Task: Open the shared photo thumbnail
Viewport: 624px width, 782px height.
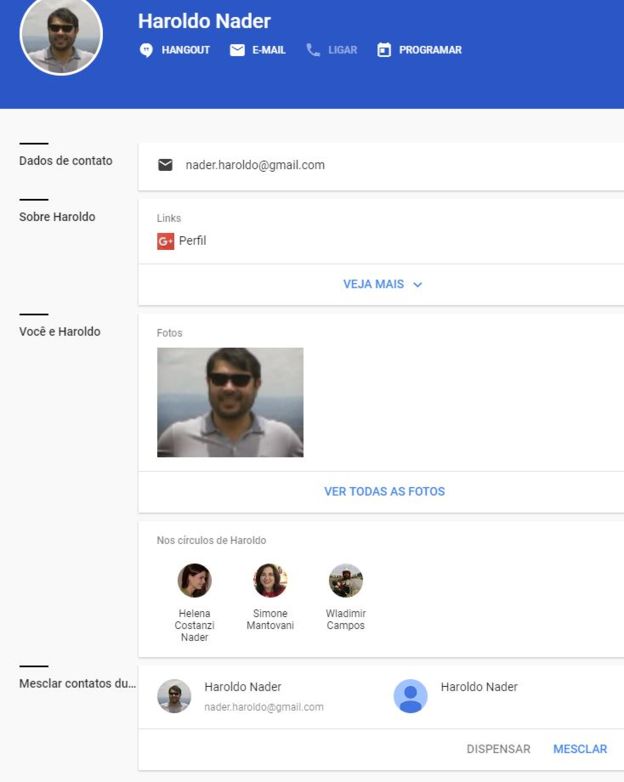Action: tap(230, 402)
